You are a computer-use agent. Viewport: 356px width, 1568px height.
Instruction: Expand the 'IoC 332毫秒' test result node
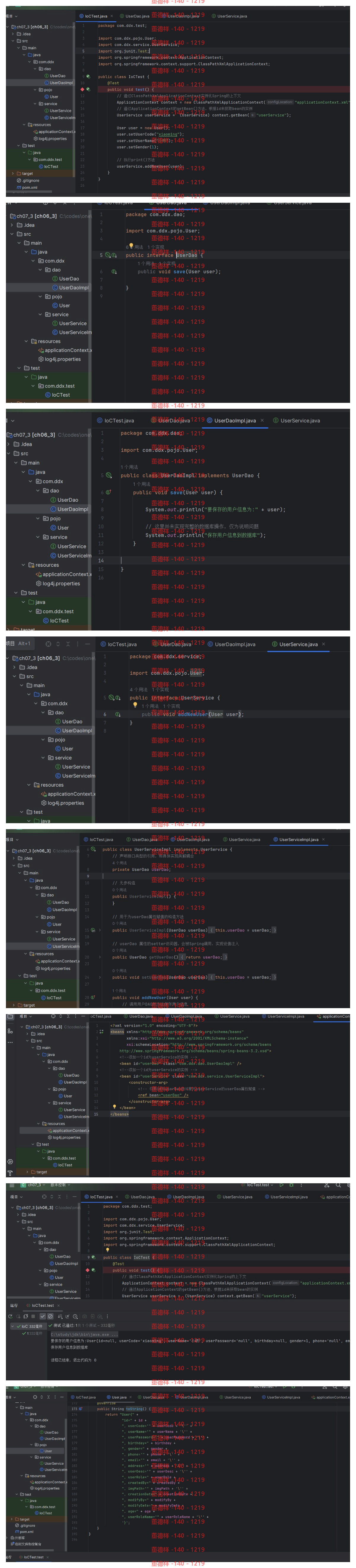tap(13, 1326)
